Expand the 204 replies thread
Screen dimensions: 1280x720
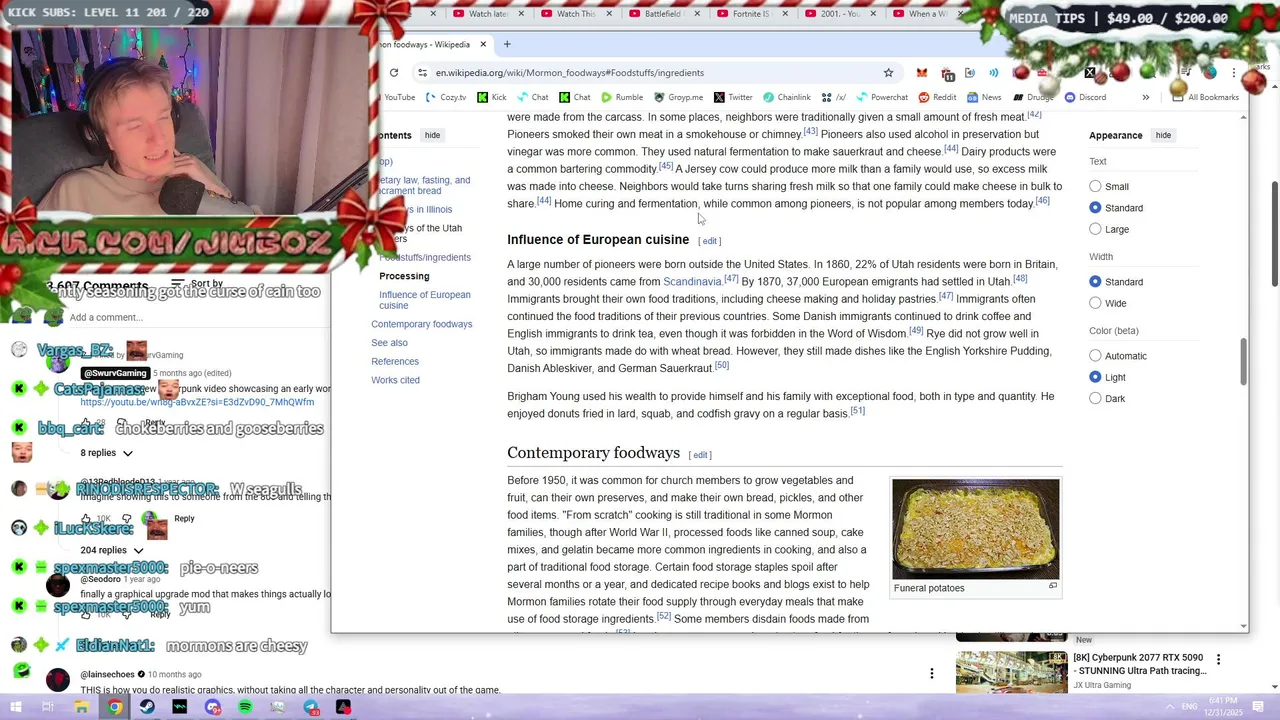(111, 550)
